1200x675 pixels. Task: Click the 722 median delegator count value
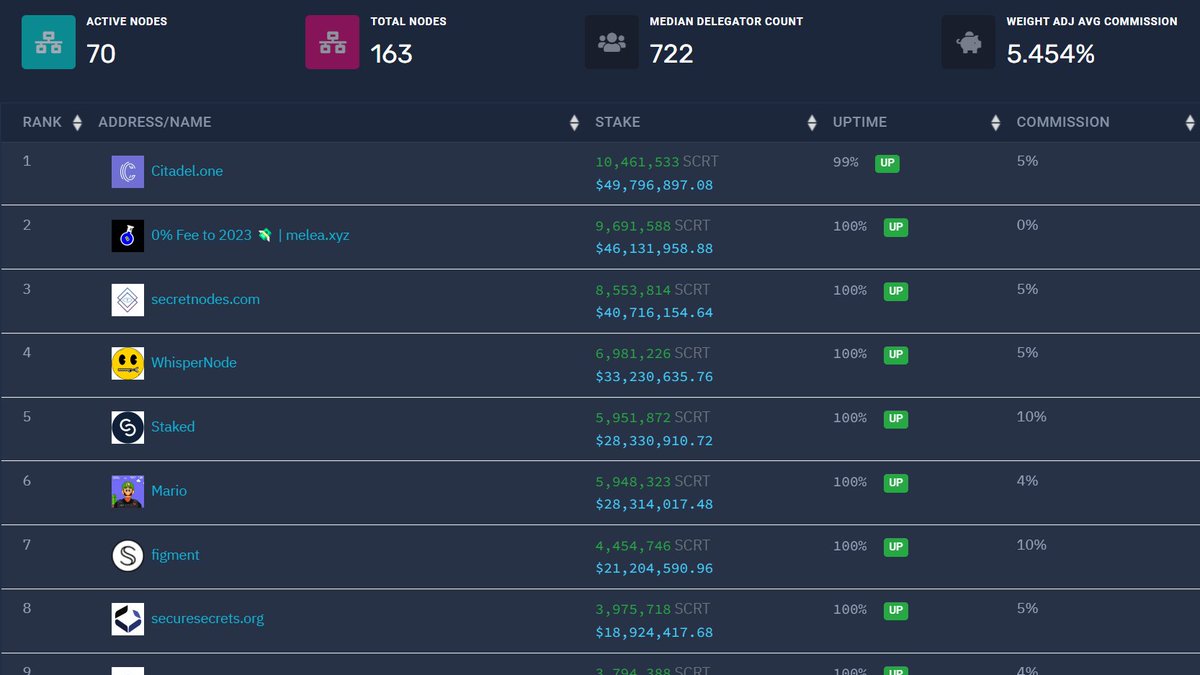tap(671, 54)
